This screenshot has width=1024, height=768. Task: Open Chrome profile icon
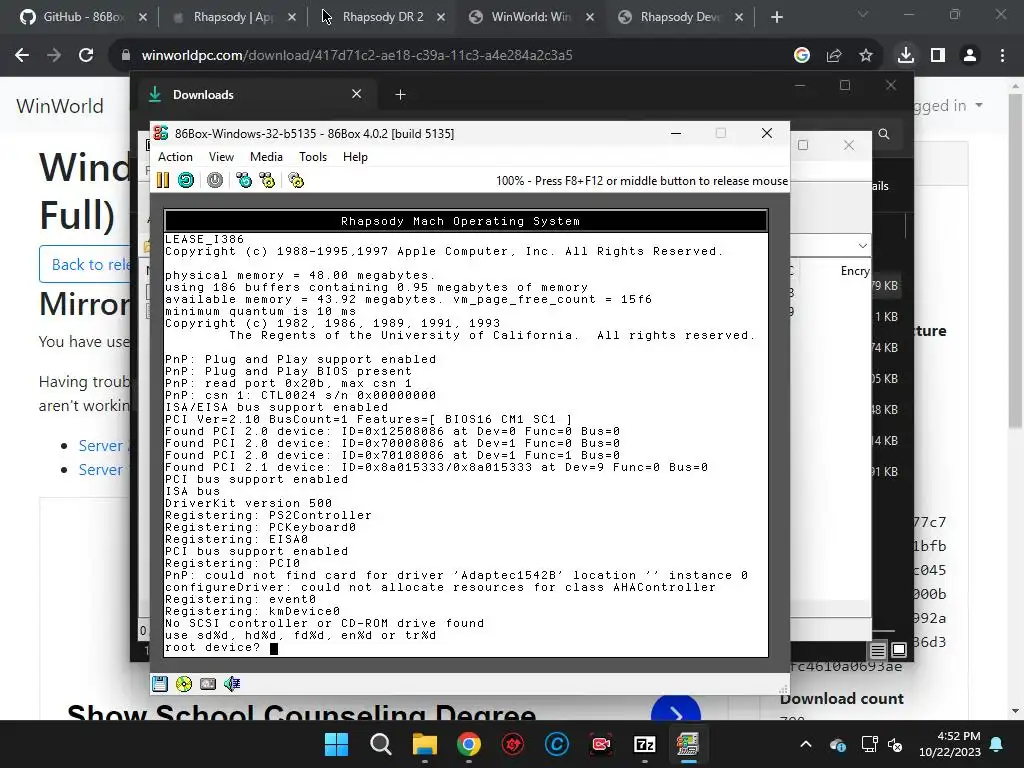pos(970,56)
